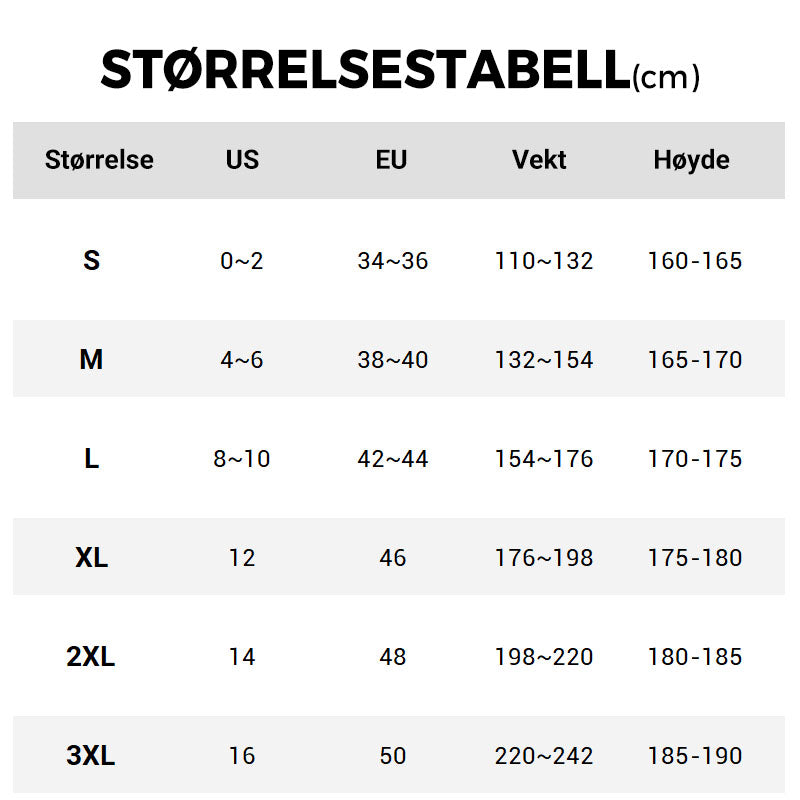Select EU size value 38~40
This screenshot has height=800, width=800.
tap(392, 360)
